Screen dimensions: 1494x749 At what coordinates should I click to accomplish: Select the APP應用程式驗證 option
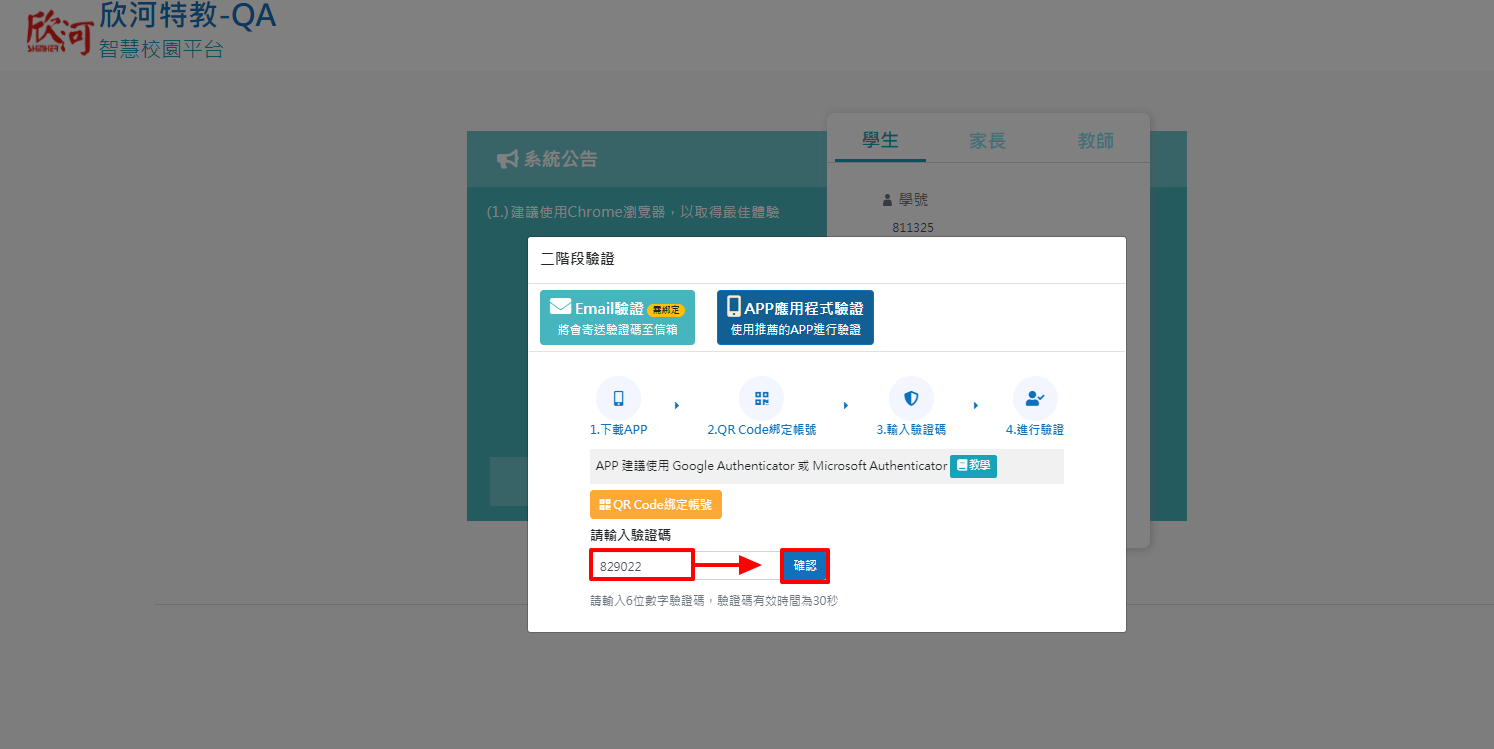click(795, 318)
